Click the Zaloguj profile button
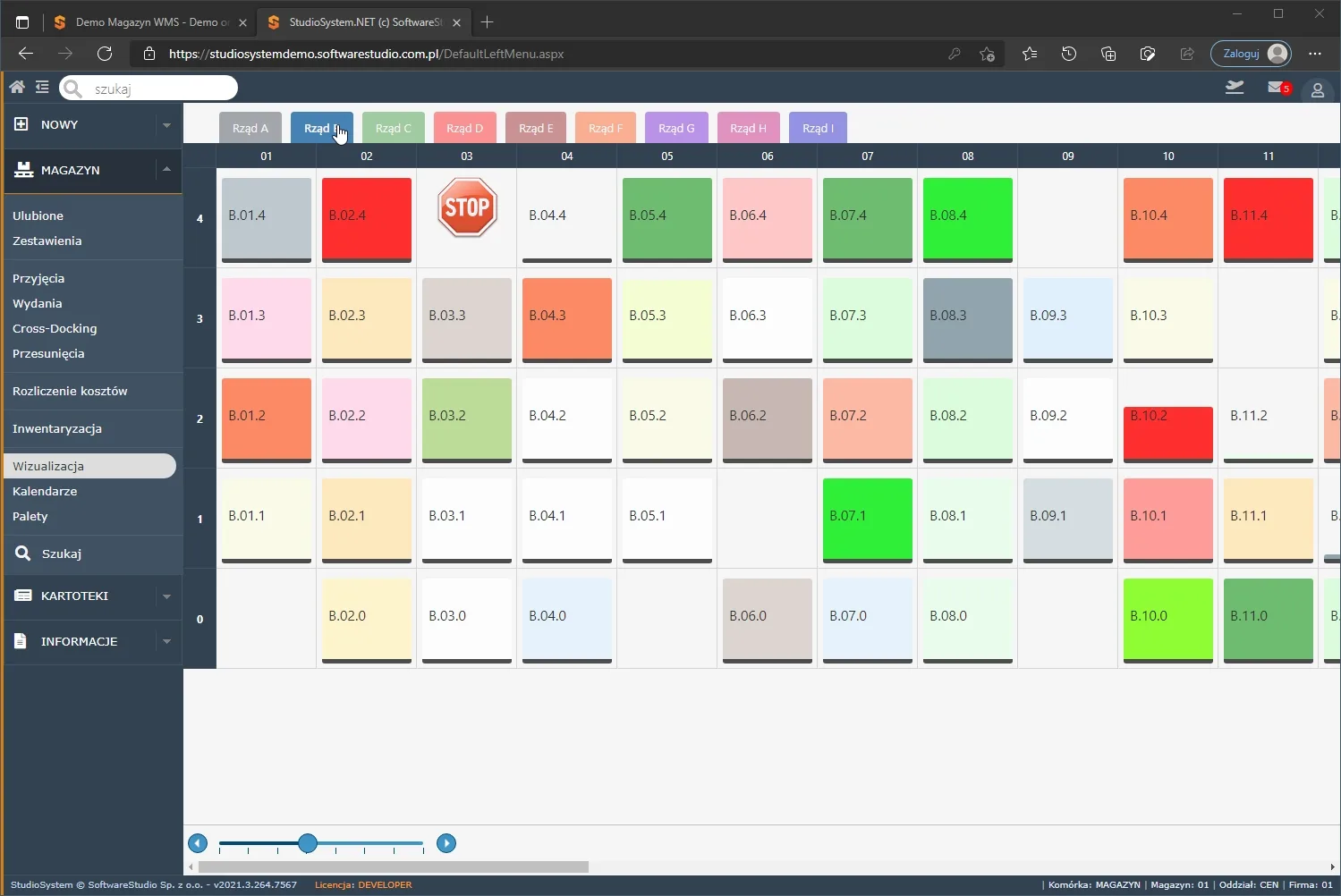Screen dimensions: 1341x896 point(1251,54)
